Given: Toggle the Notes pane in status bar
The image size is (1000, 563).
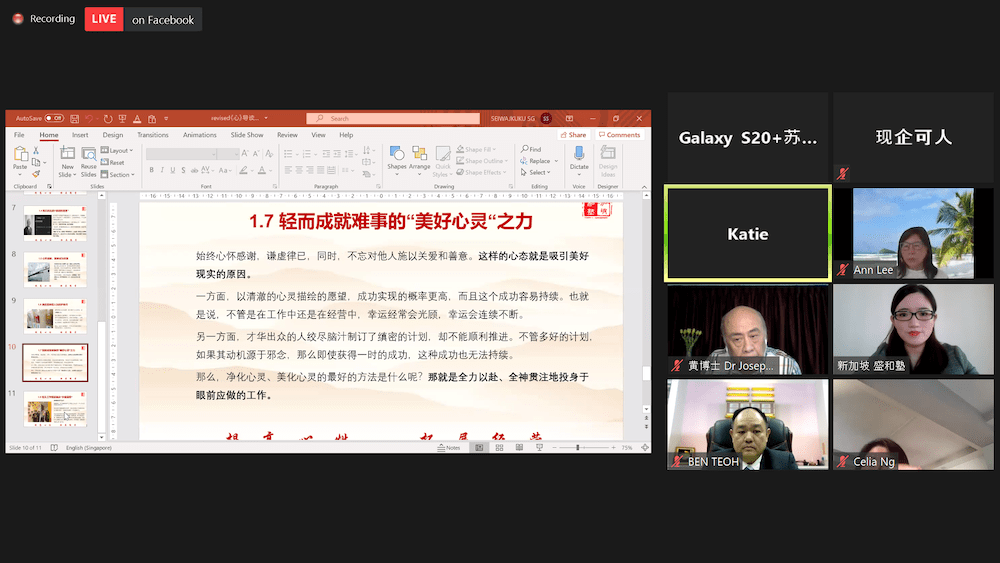Looking at the screenshot, I should point(449,448).
